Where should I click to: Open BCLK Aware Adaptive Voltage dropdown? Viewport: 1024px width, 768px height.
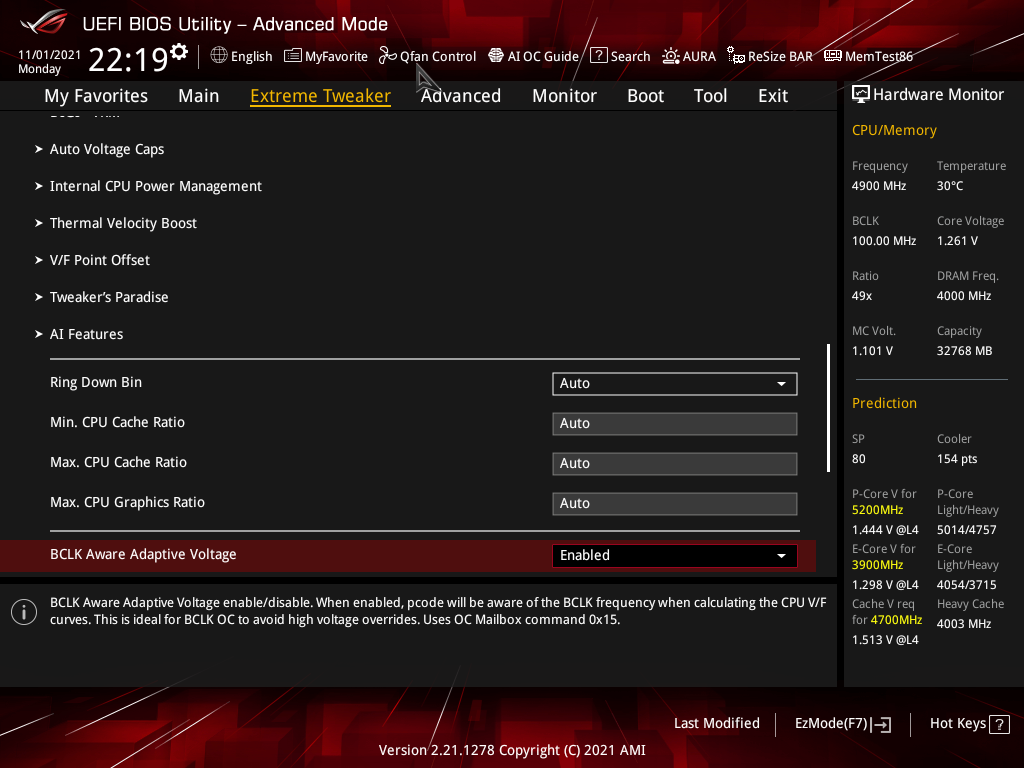[x=675, y=555]
